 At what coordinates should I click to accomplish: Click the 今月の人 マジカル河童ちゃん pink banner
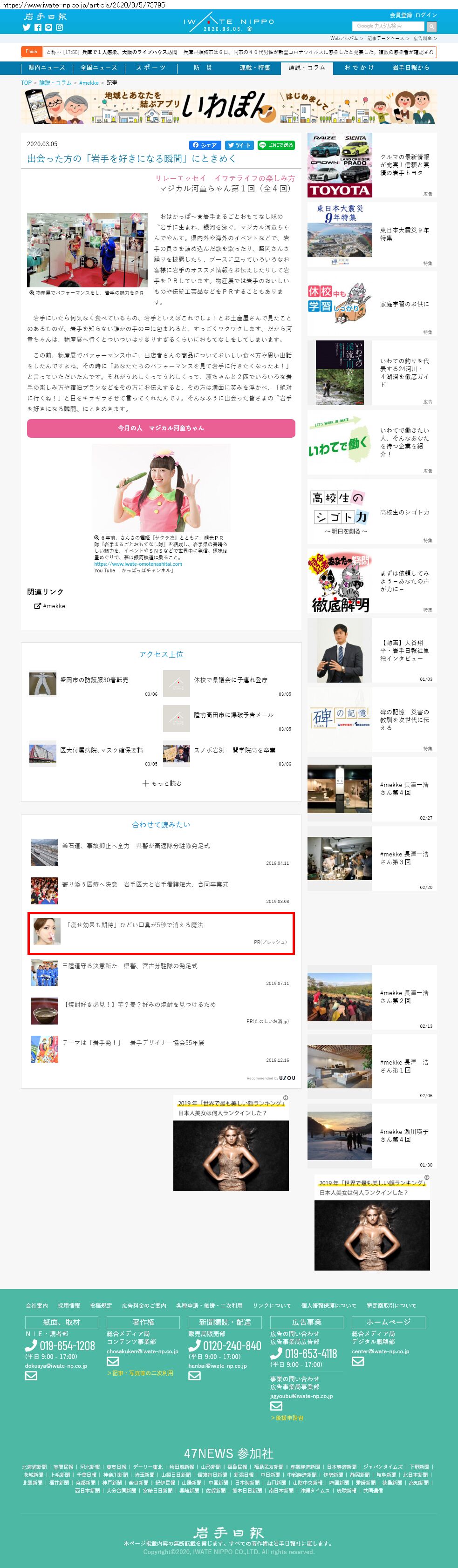pyautogui.click(x=161, y=428)
